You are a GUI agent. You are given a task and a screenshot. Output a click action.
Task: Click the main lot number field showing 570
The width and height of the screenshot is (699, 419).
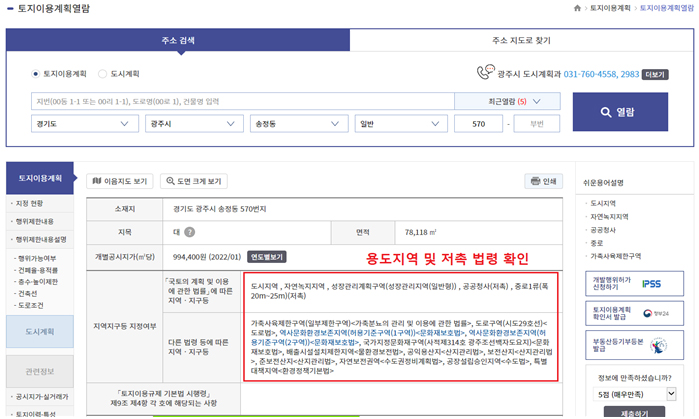[478, 124]
